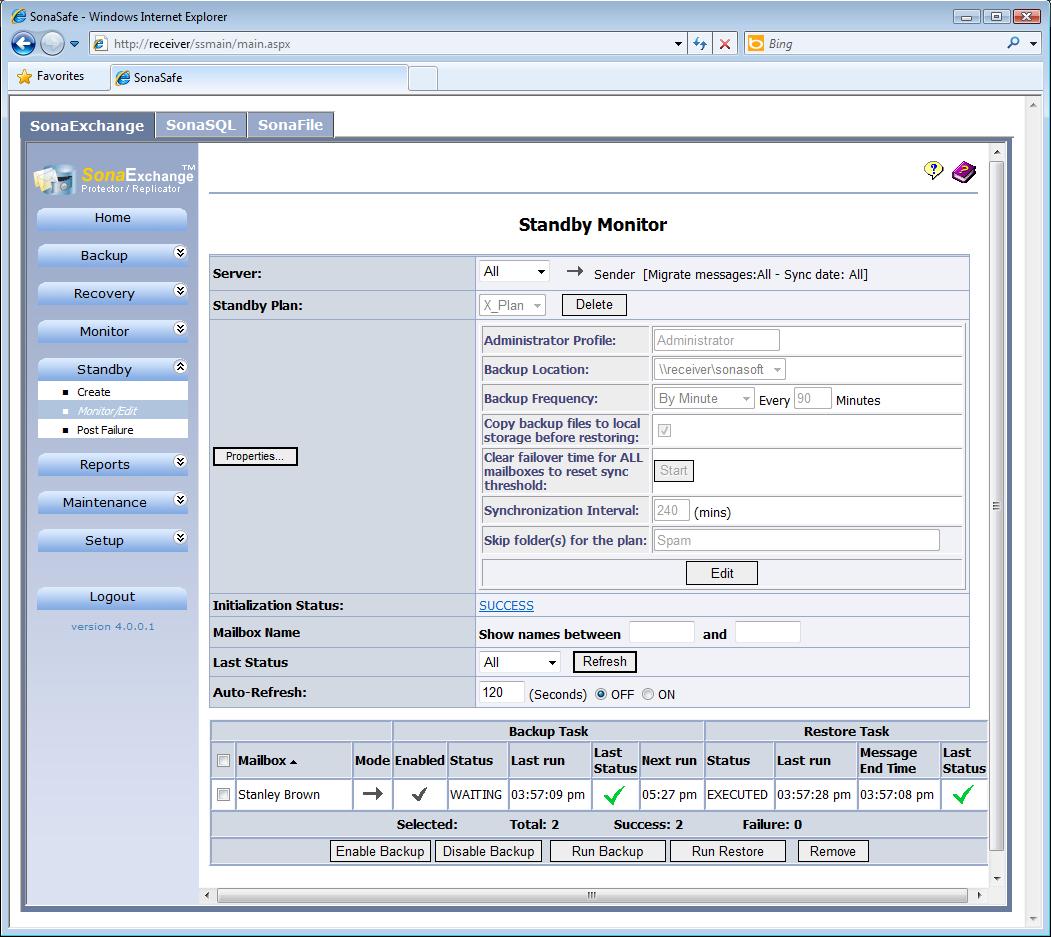The height and width of the screenshot is (937, 1051).
Task: Toggle the select-all mailboxes header checkbox
Action: click(223, 761)
